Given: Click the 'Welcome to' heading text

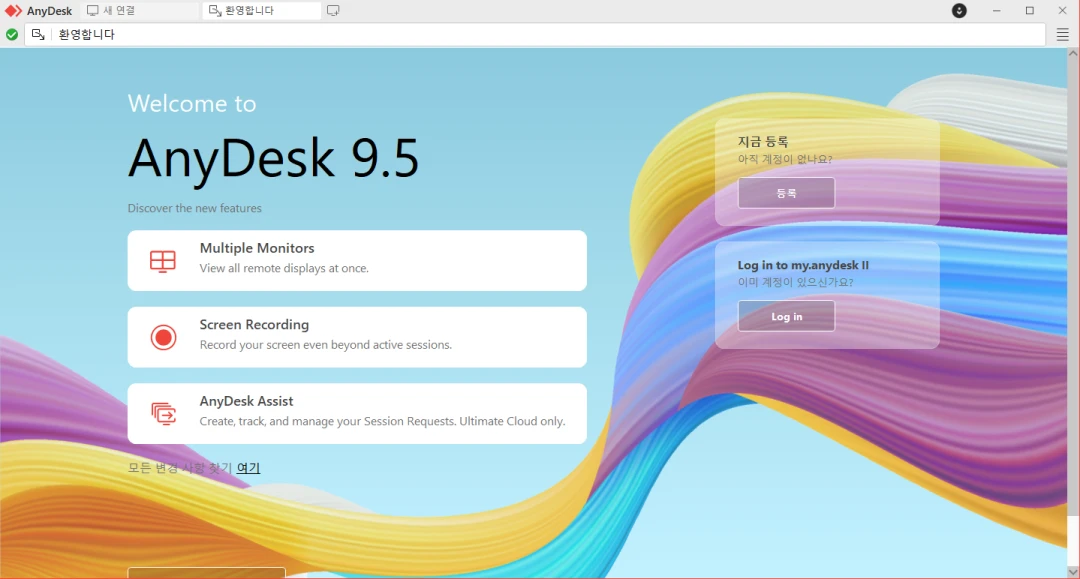Looking at the screenshot, I should click(192, 103).
